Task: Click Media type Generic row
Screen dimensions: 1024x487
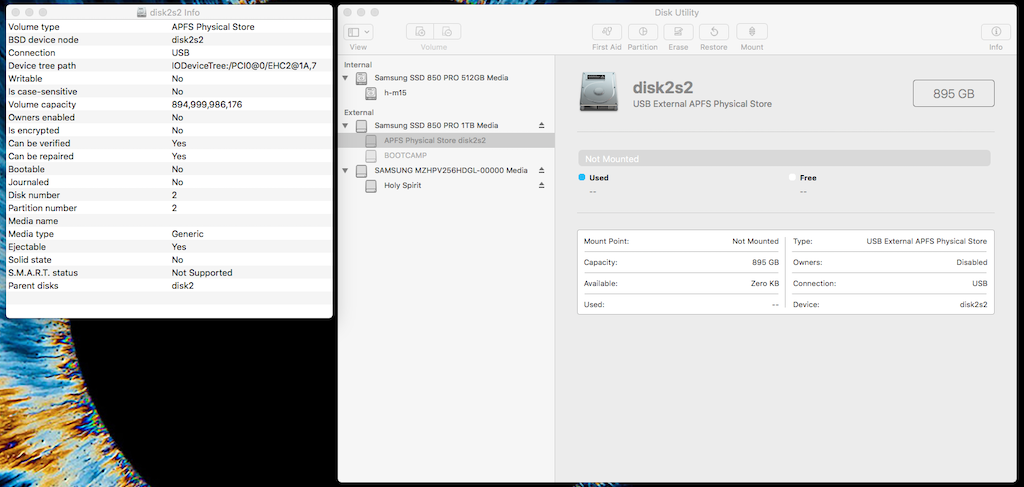Action: pos(169,234)
